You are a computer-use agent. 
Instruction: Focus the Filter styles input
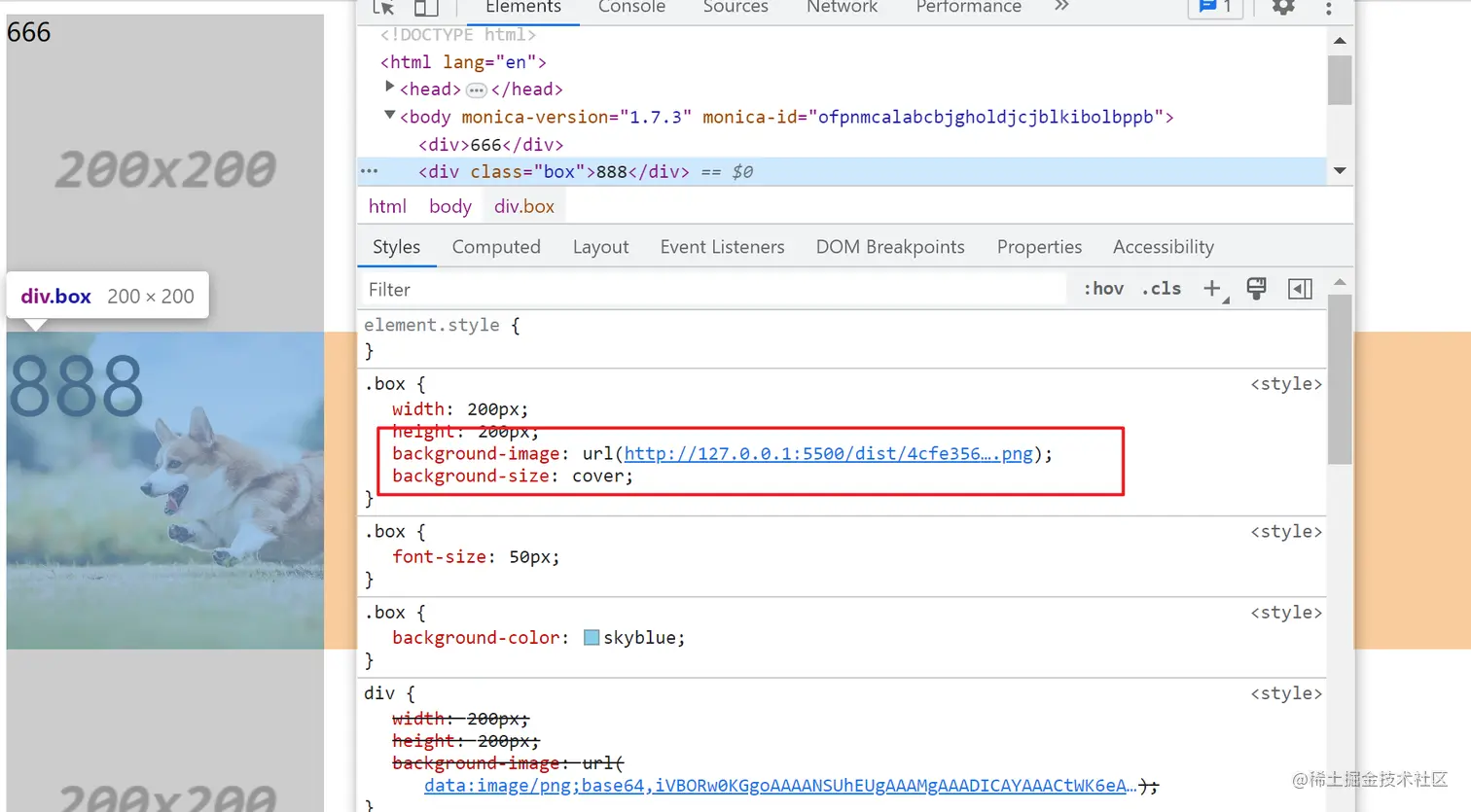tap(713, 290)
